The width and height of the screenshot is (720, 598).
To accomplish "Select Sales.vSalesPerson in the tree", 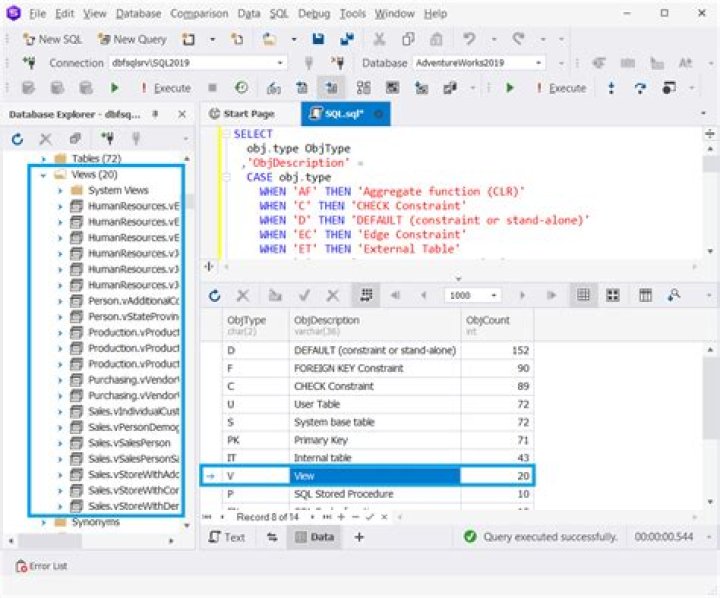I will (x=129, y=443).
